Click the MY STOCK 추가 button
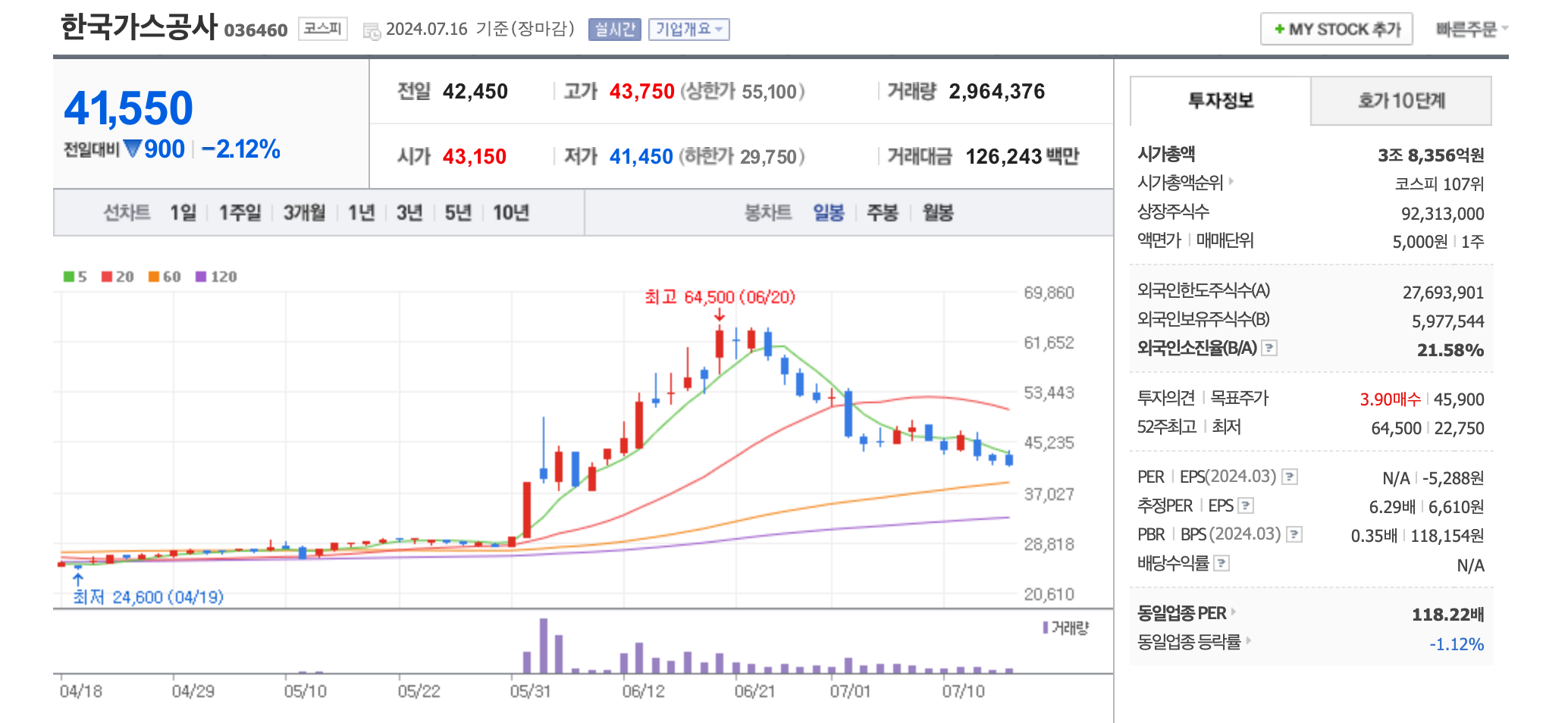 1337,30
